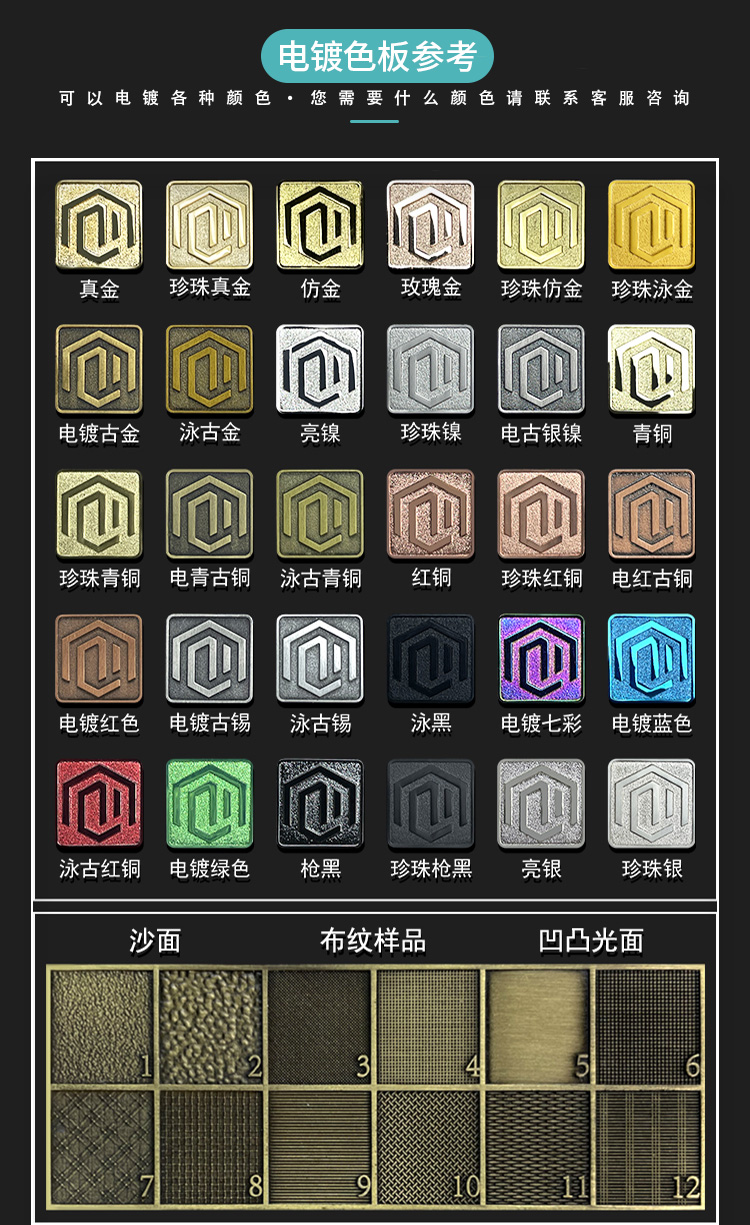
Task: Choose texture sample number 6
Action: point(649,1026)
